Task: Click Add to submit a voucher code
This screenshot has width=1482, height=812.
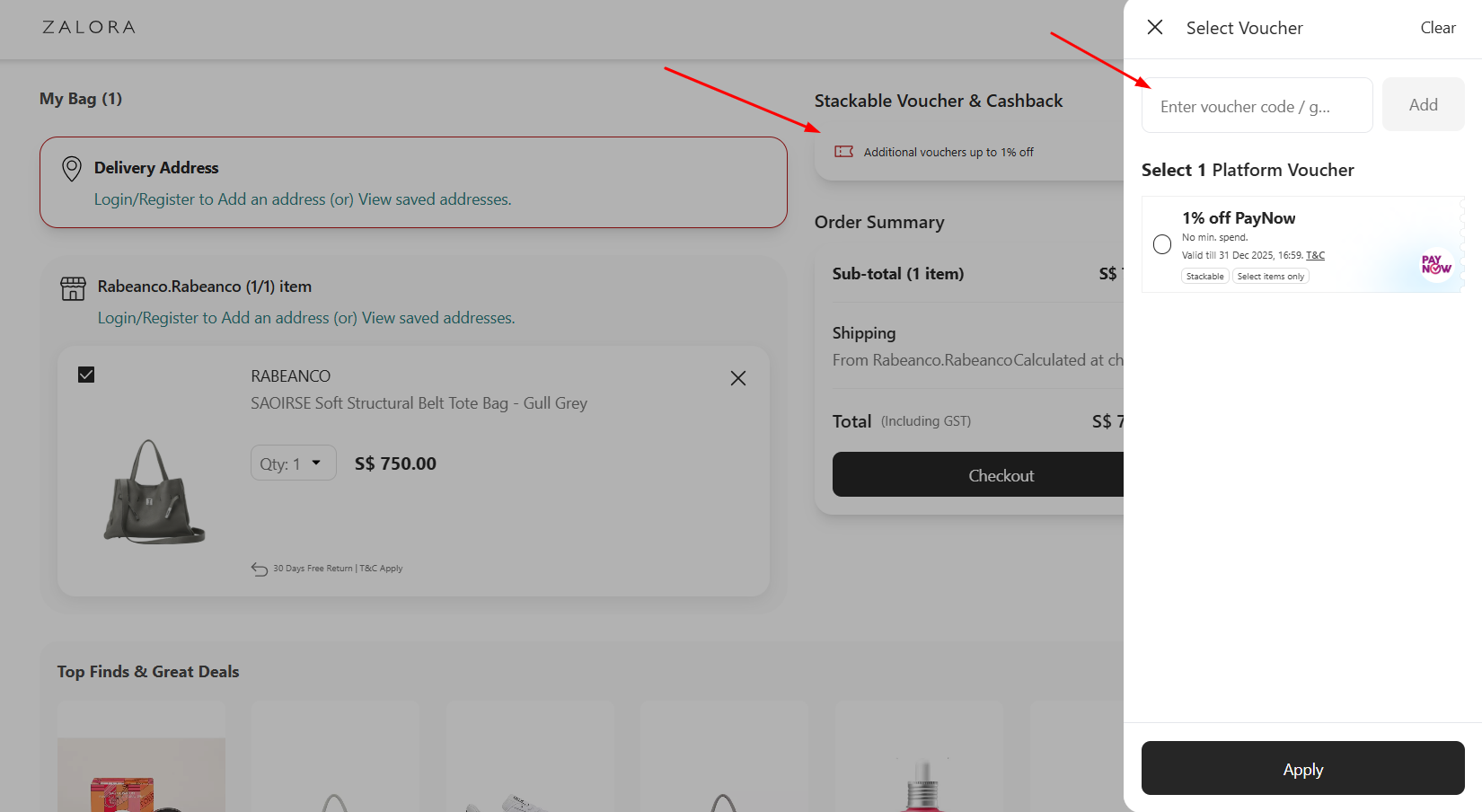Action: (1423, 104)
